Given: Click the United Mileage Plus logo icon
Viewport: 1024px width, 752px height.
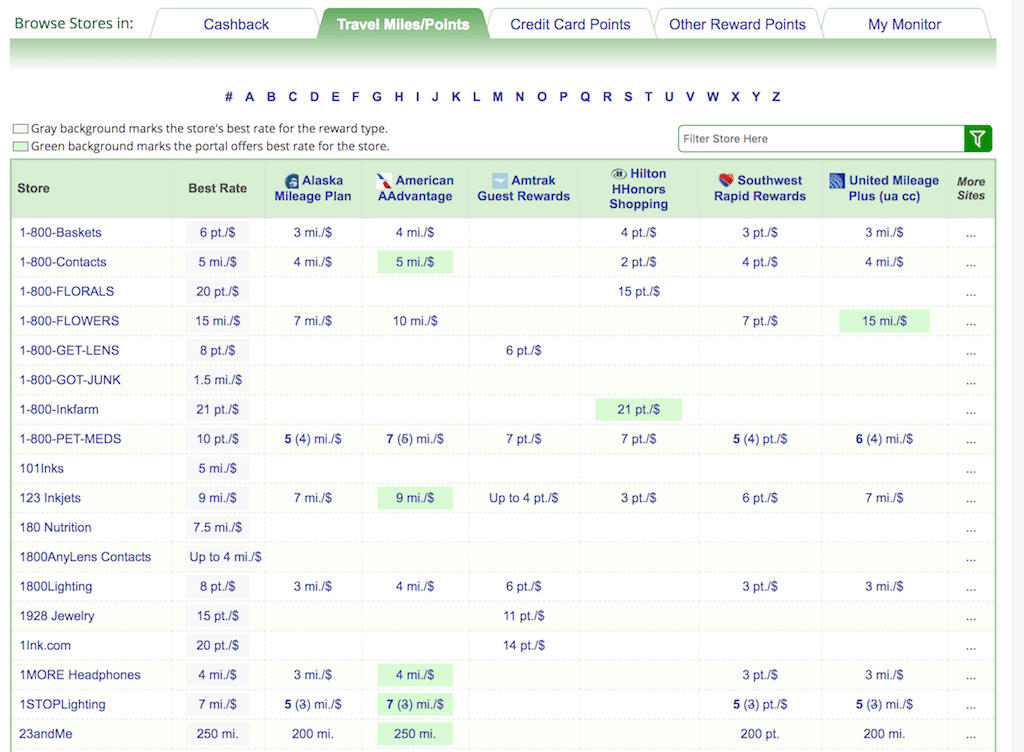Looking at the screenshot, I should pos(838,181).
